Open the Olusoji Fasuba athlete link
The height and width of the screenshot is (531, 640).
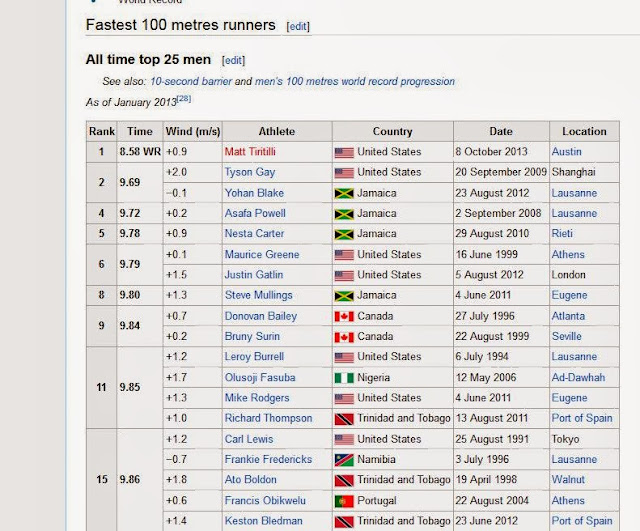tap(260, 378)
